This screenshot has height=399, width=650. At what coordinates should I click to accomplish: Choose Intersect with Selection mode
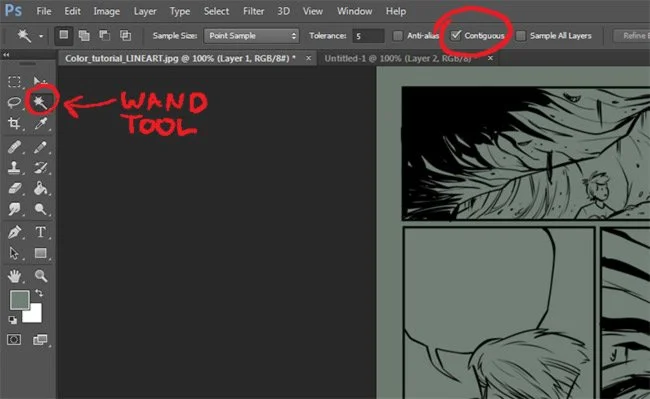pos(125,36)
